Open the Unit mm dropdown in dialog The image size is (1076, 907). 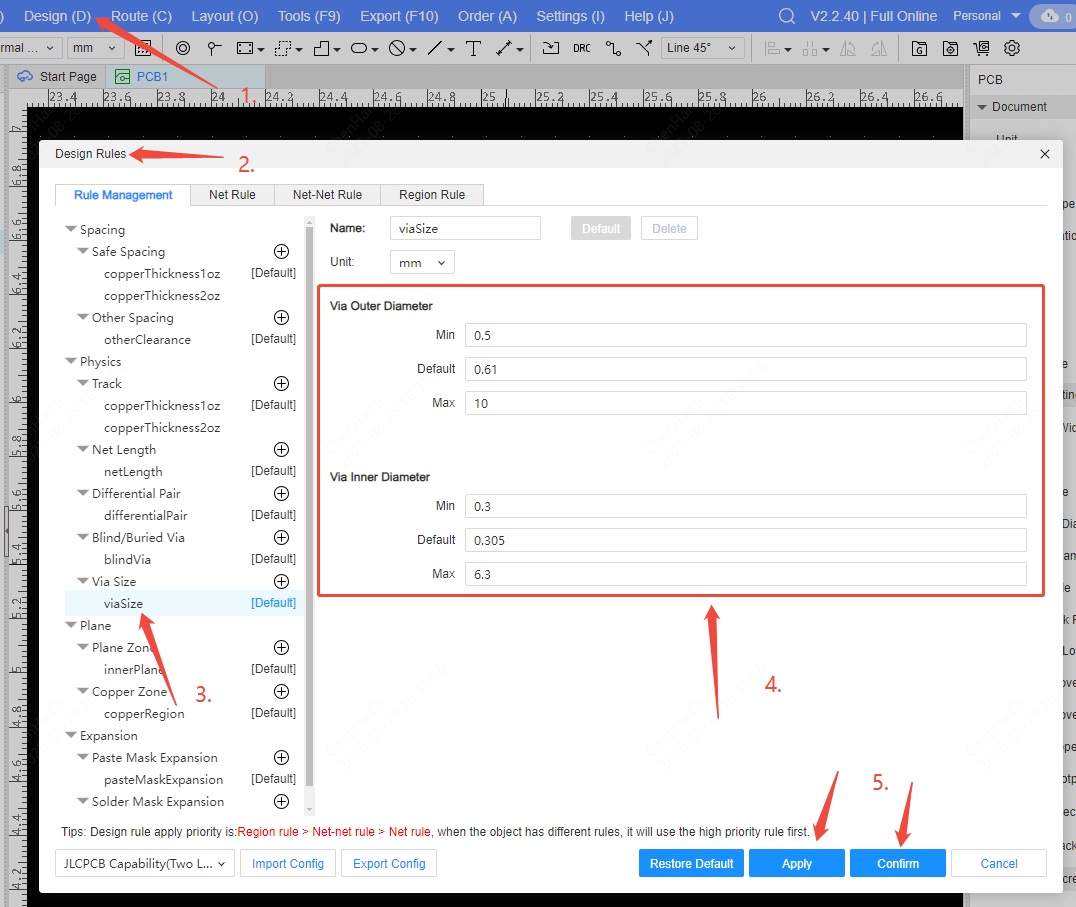click(422, 262)
